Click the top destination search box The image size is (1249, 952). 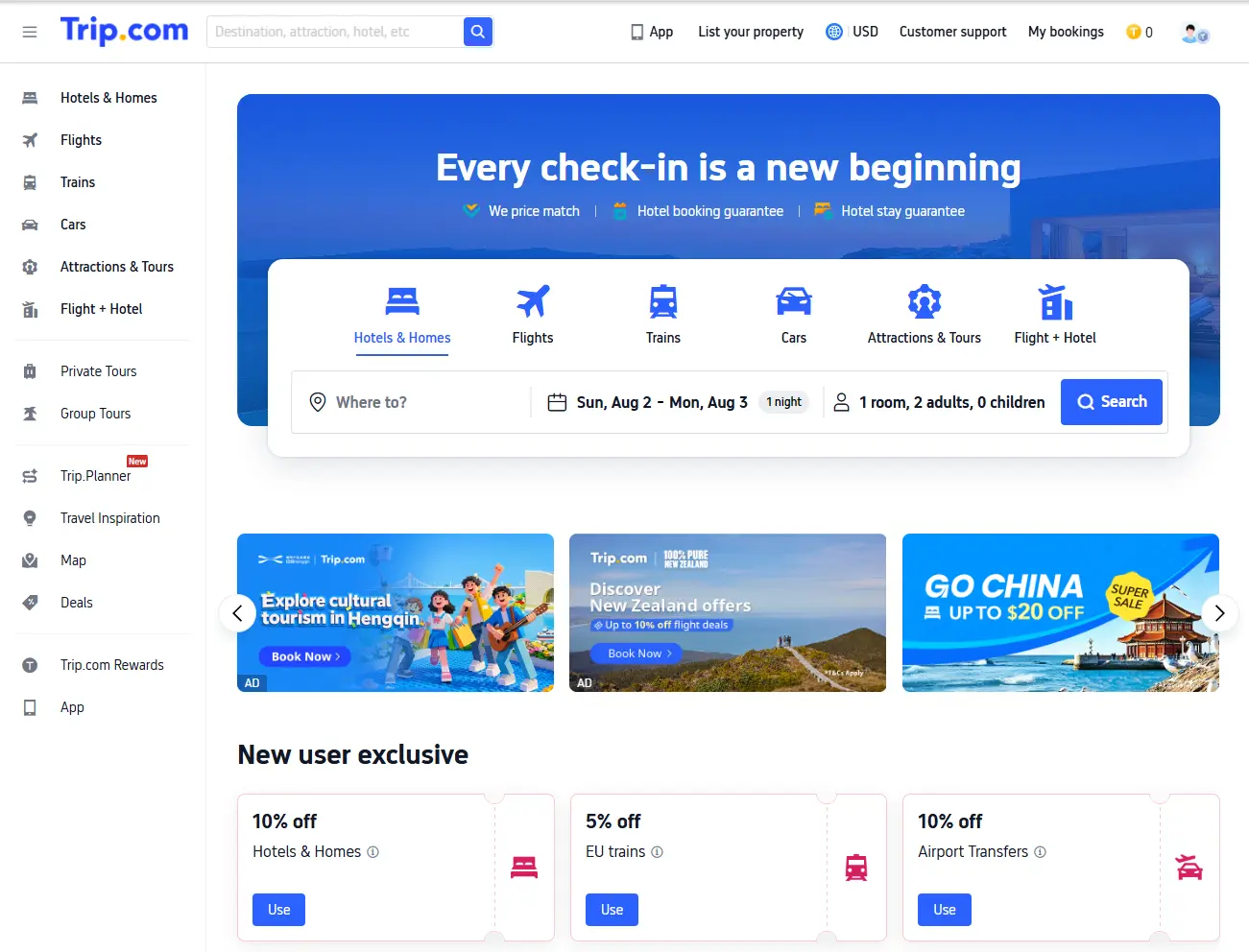[335, 32]
